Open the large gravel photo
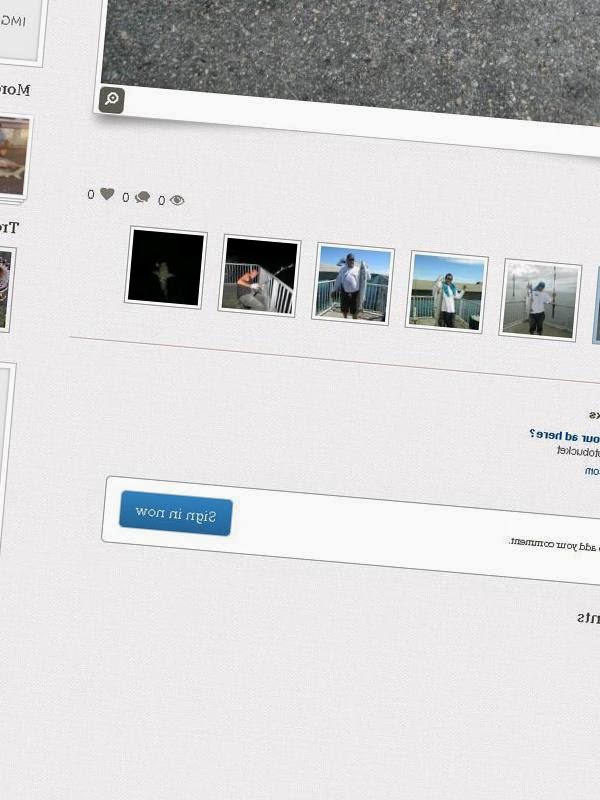600x800 pixels. coord(351,62)
